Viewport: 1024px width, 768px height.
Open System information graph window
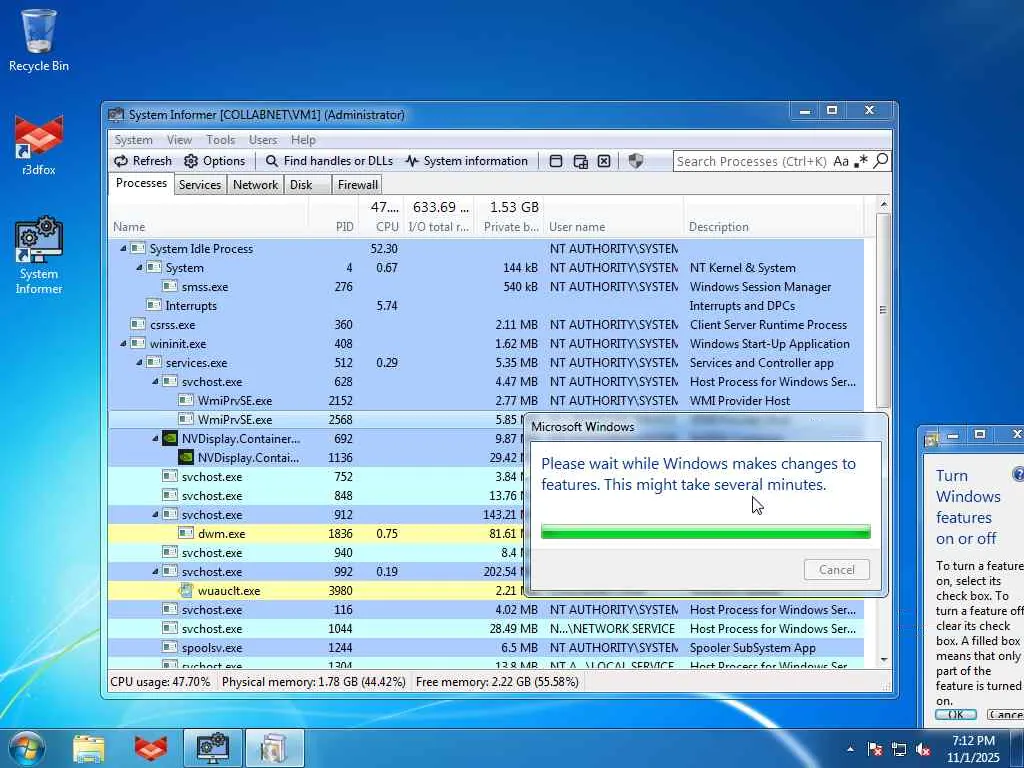pyautogui.click(x=466, y=161)
